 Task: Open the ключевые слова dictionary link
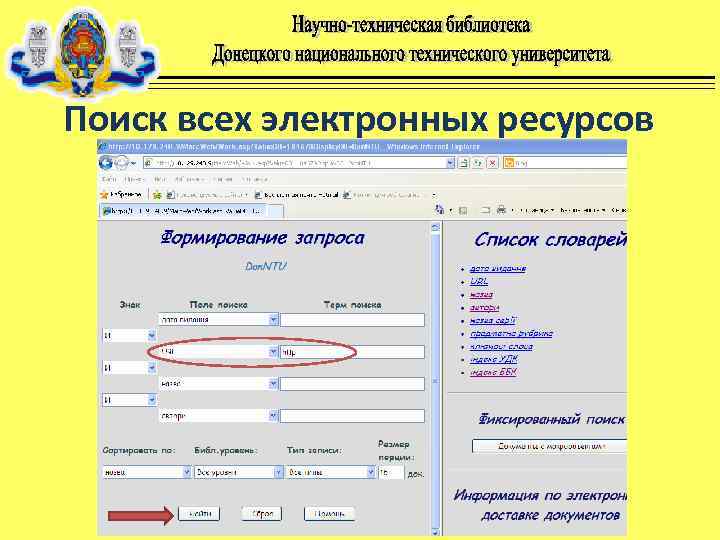(x=501, y=347)
